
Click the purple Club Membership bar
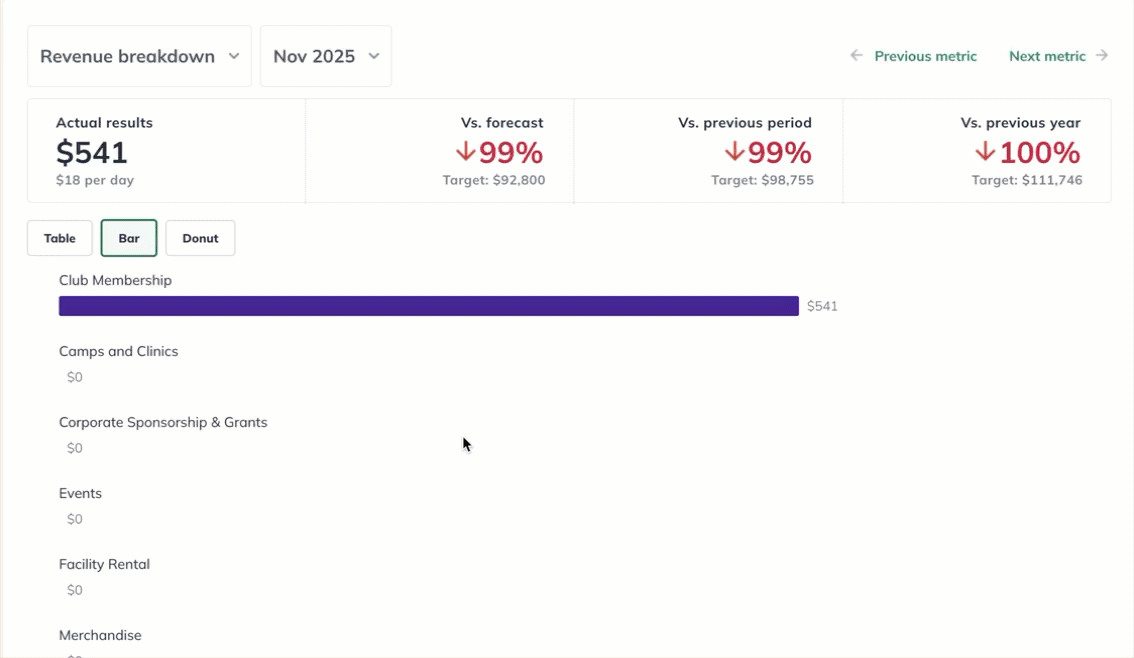[x=428, y=306]
